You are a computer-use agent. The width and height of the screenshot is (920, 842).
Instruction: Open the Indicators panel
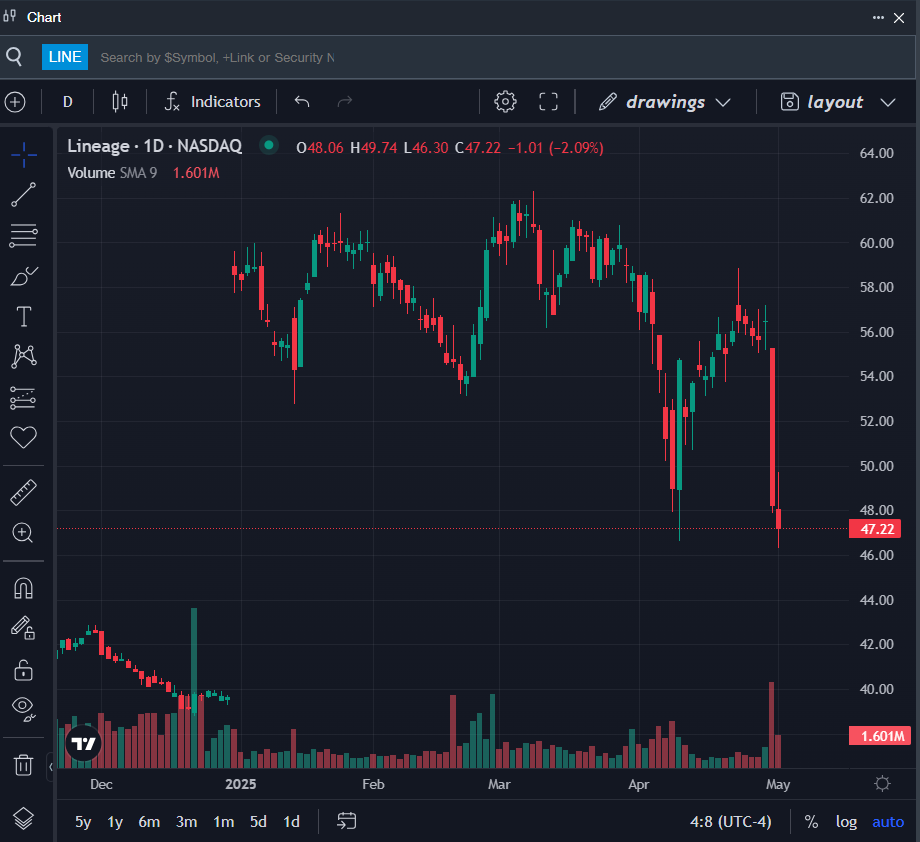[x=213, y=102]
